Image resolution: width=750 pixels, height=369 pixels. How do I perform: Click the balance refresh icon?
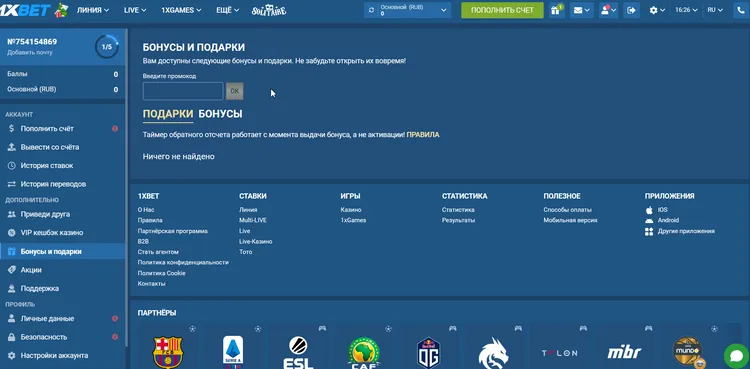(x=371, y=10)
